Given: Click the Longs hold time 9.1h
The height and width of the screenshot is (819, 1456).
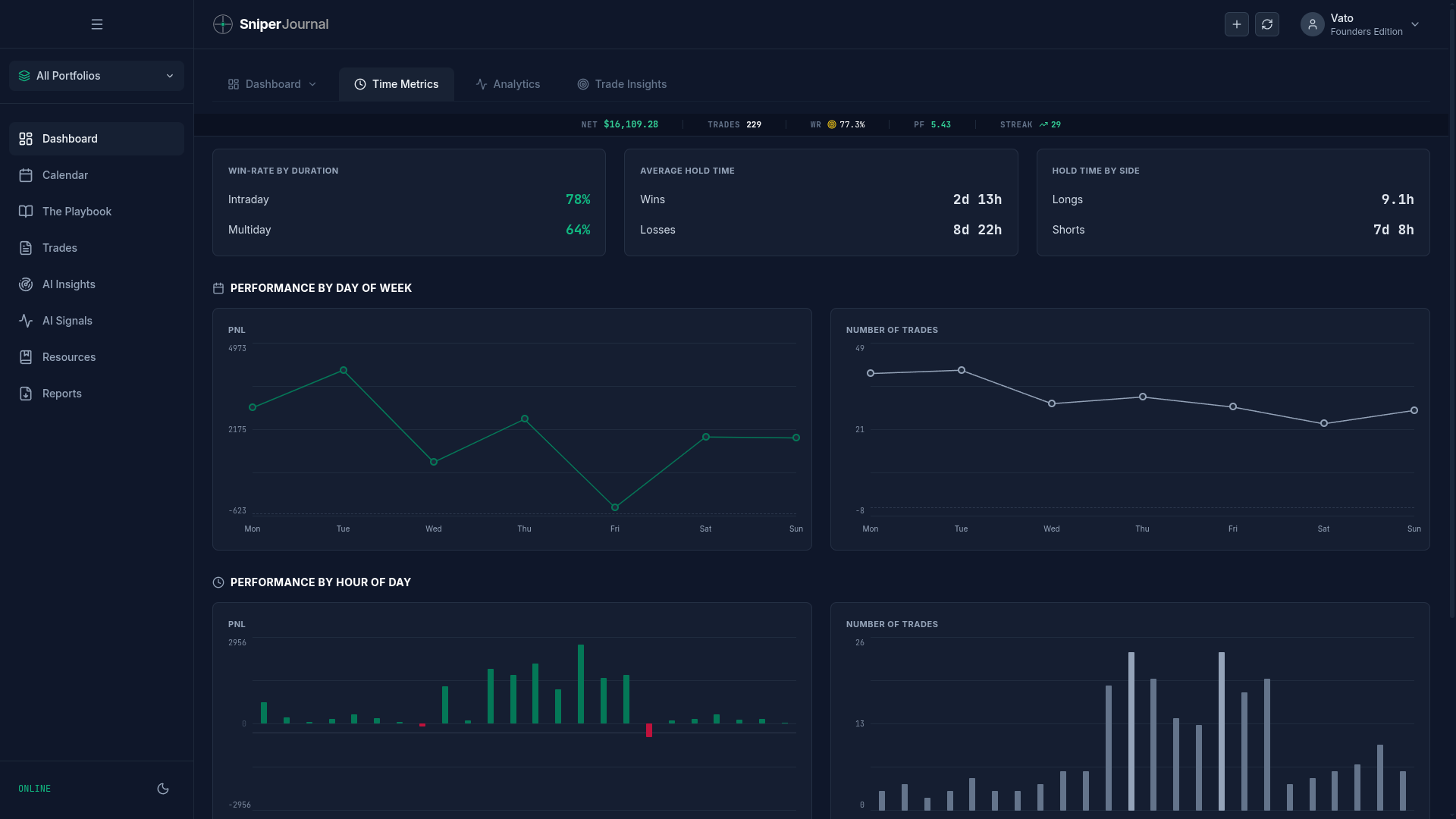Looking at the screenshot, I should (1398, 199).
